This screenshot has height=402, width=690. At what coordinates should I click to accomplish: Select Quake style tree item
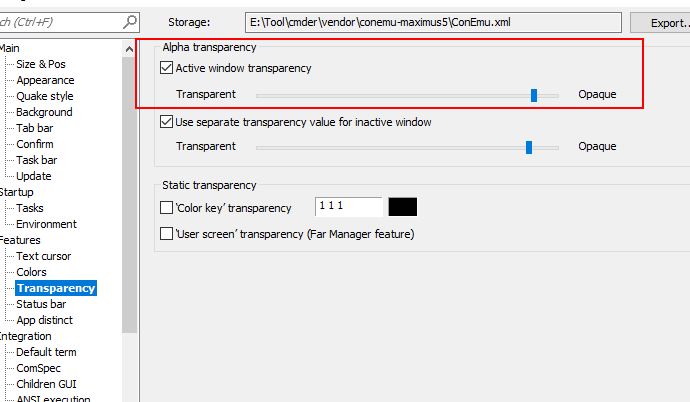pos(45,96)
